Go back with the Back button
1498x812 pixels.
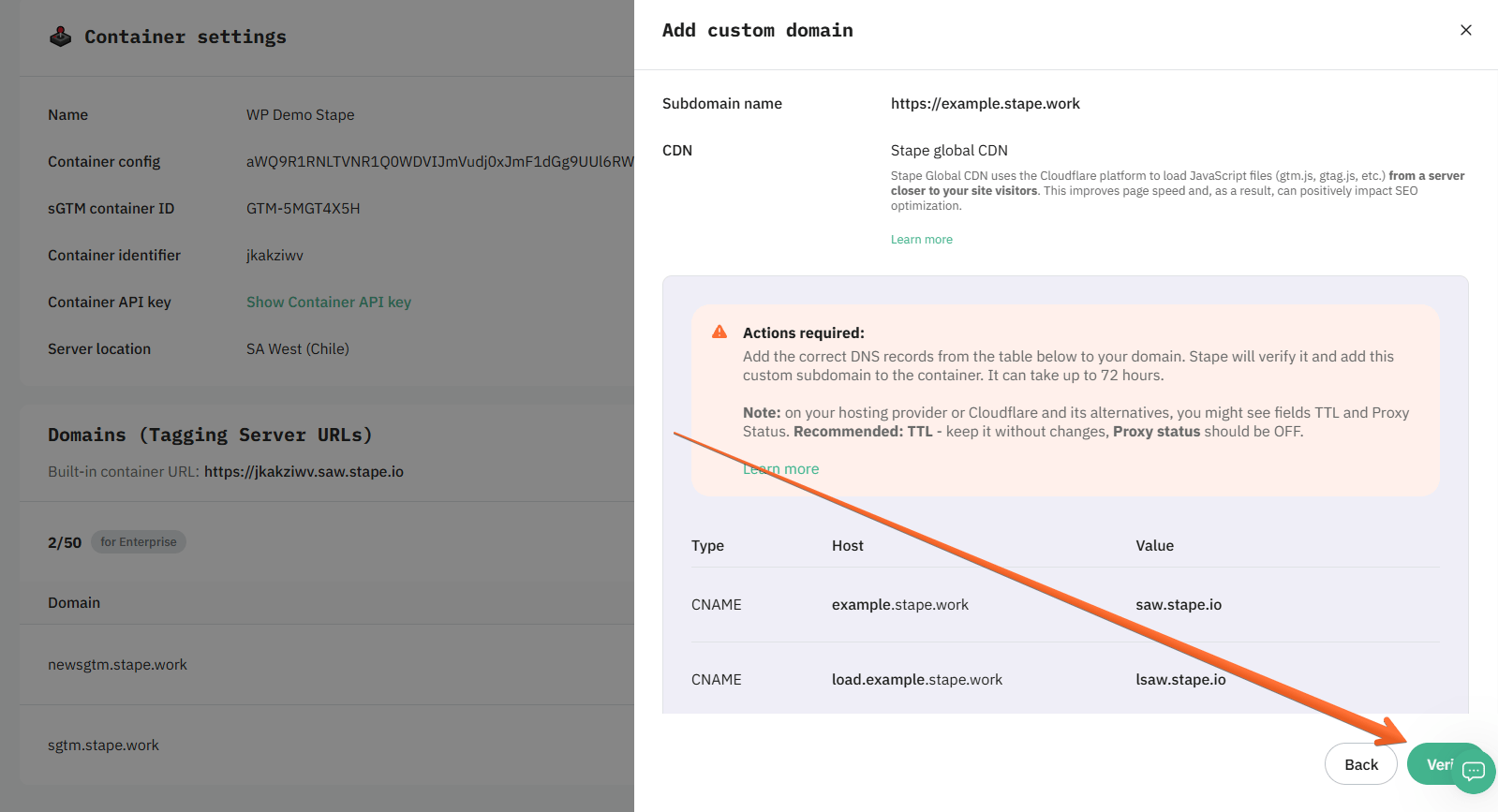tap(1361, 764)
